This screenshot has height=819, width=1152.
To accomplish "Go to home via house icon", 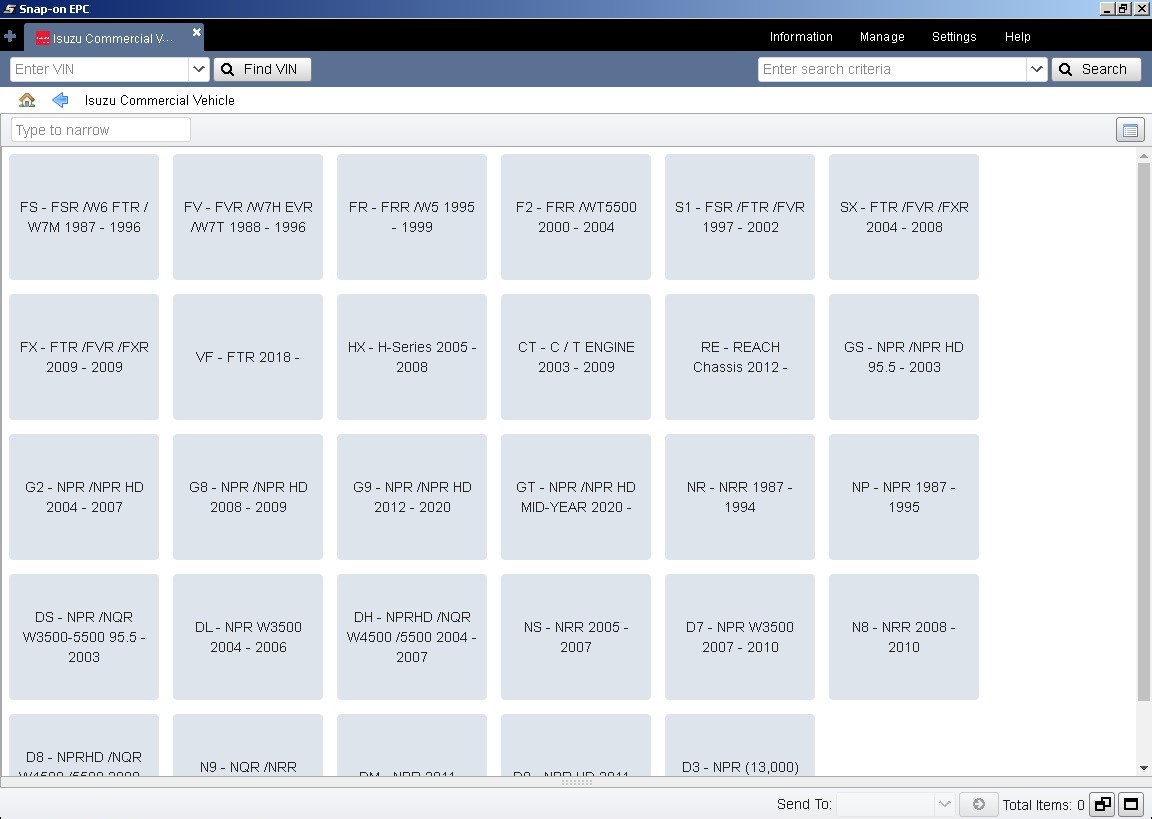I will 26,100.
